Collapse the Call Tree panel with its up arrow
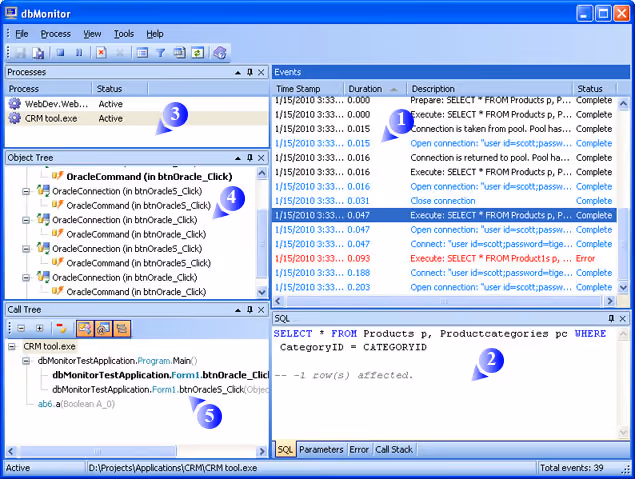The image size is (635, 479). (x=238, y=310)
